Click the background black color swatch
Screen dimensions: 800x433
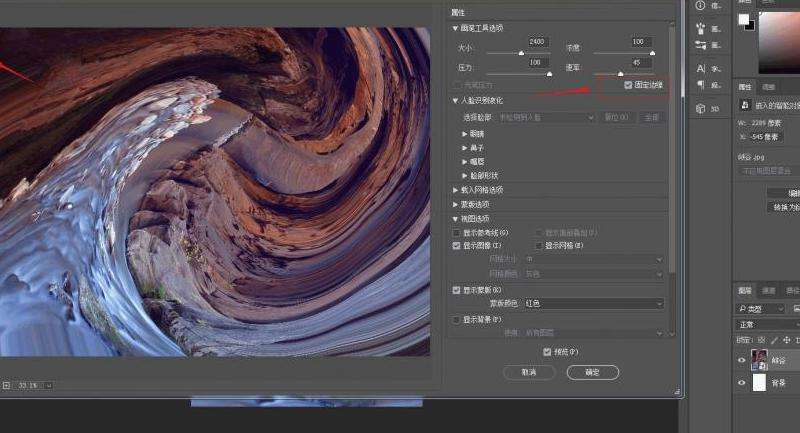751,26
